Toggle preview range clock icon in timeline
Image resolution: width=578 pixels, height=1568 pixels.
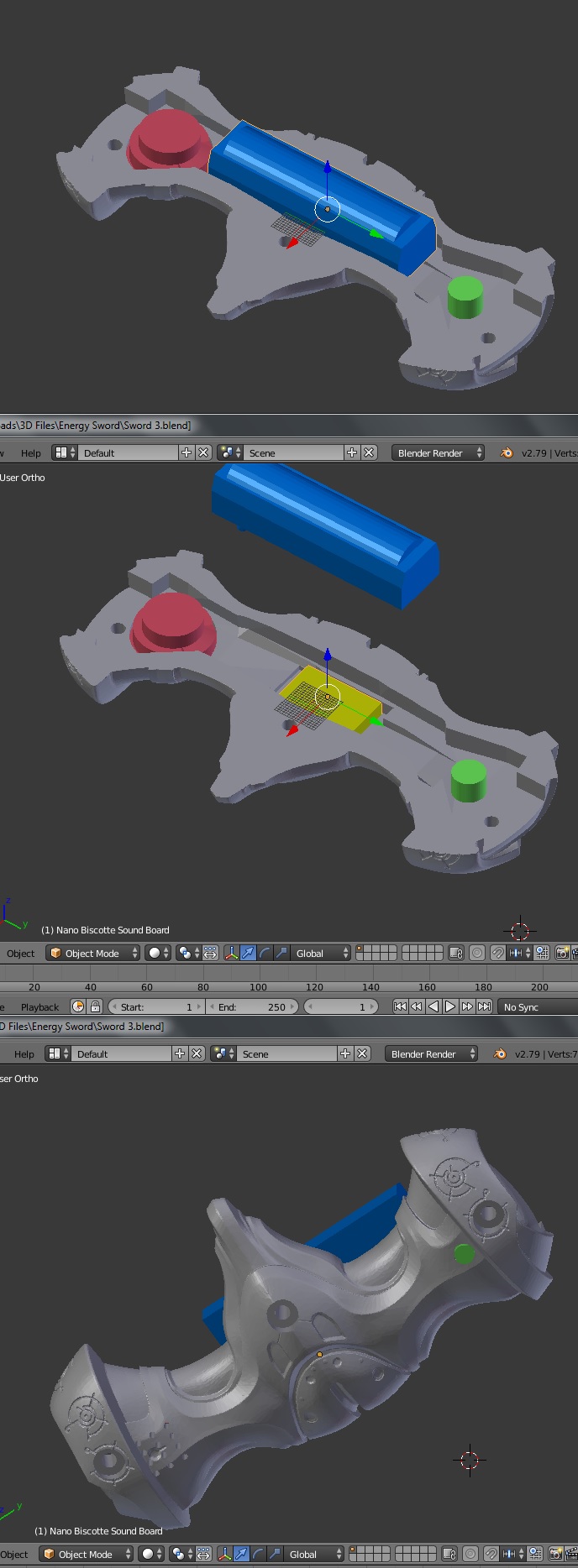pos(78,1006)
